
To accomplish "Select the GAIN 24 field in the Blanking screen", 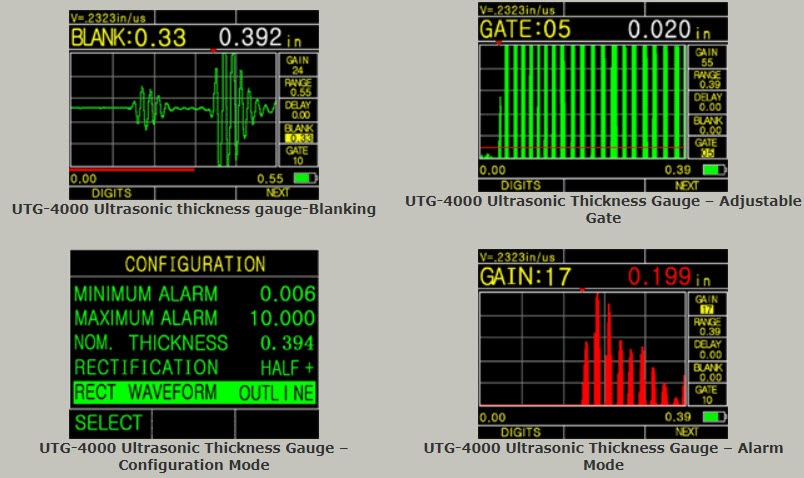I will point(298,65).
